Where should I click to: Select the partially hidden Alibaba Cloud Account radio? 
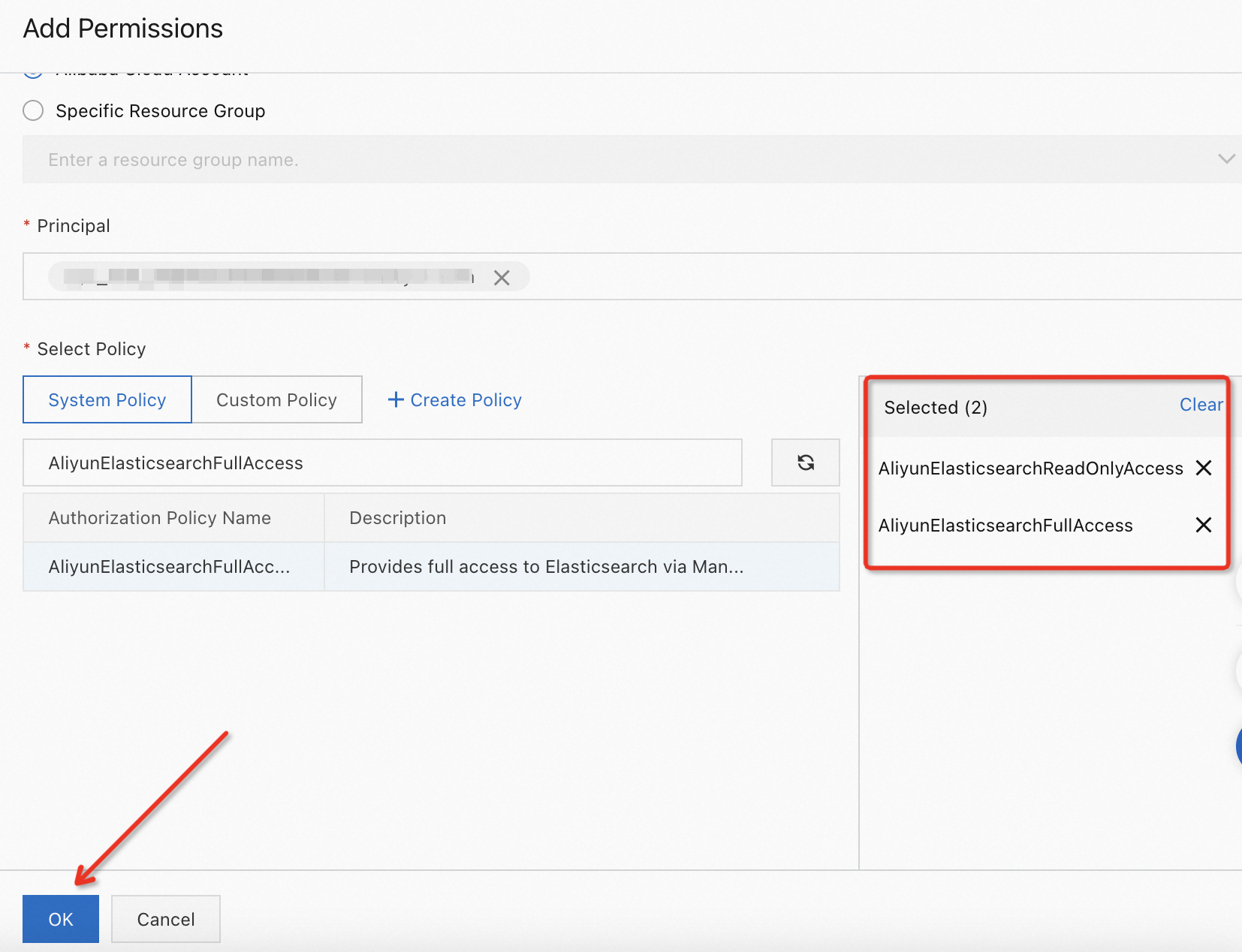click(x=33, y=74)
